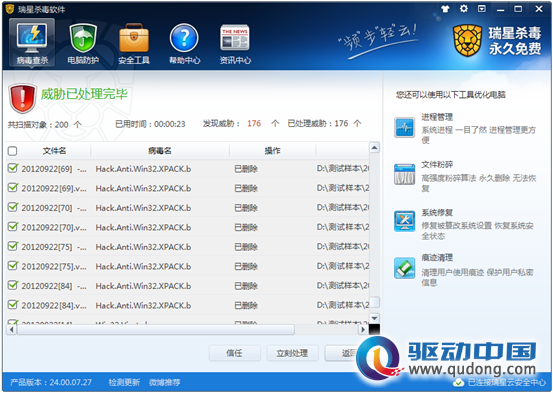Viewport: 553px width, 393px height.
Task: Click the 威胁已处理完毕 status heading
Action: [84, 94]
